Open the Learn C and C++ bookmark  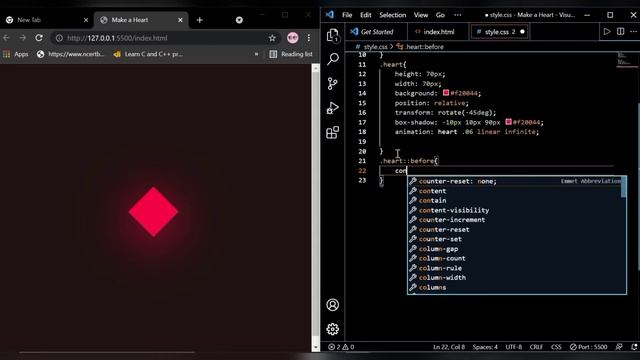pos(148,54)
